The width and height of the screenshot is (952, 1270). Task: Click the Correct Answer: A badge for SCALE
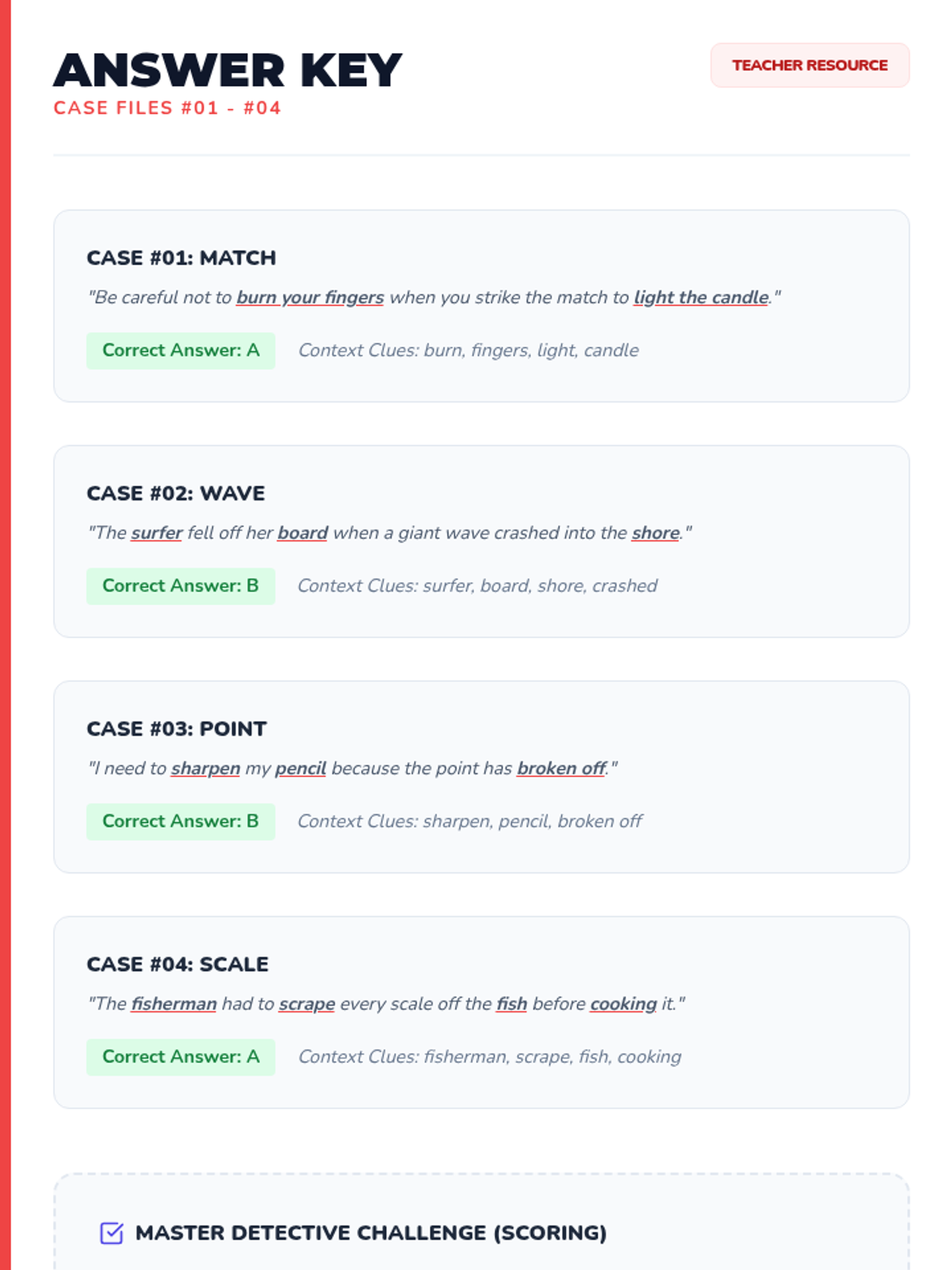click(x=181, y=1056)
